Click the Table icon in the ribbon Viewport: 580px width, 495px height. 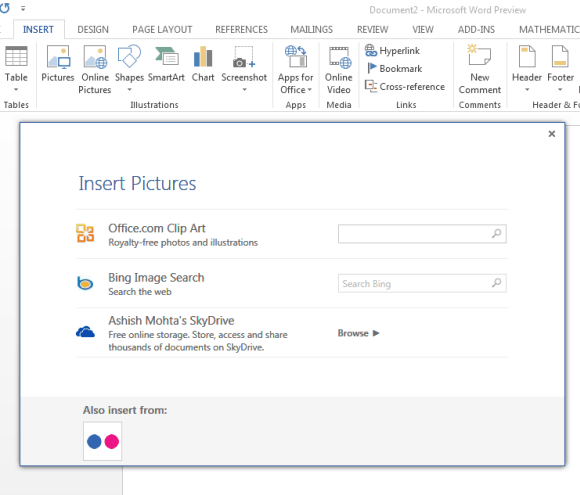click(16, 56)
